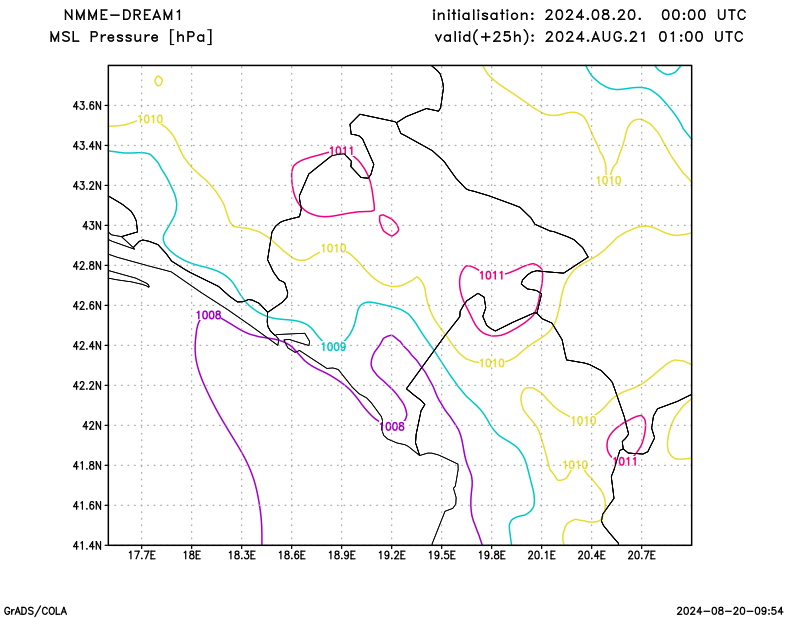The height and width of the screenshot is (618, 800).
Task: Click the 43.4N latitude label
Action: click(x=87, y=146)
